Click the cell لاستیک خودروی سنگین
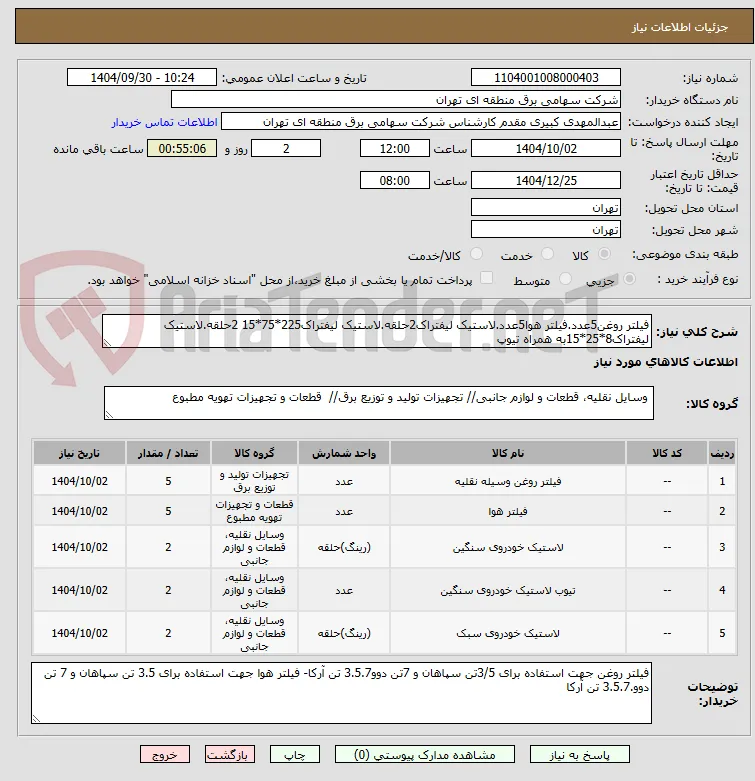This screenshot has width=755, height=781. point(508,547)
